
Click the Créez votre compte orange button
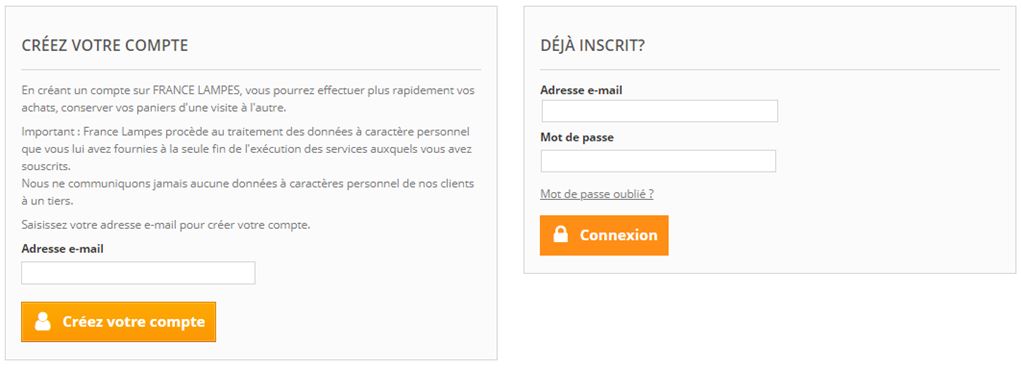point(119,321)
